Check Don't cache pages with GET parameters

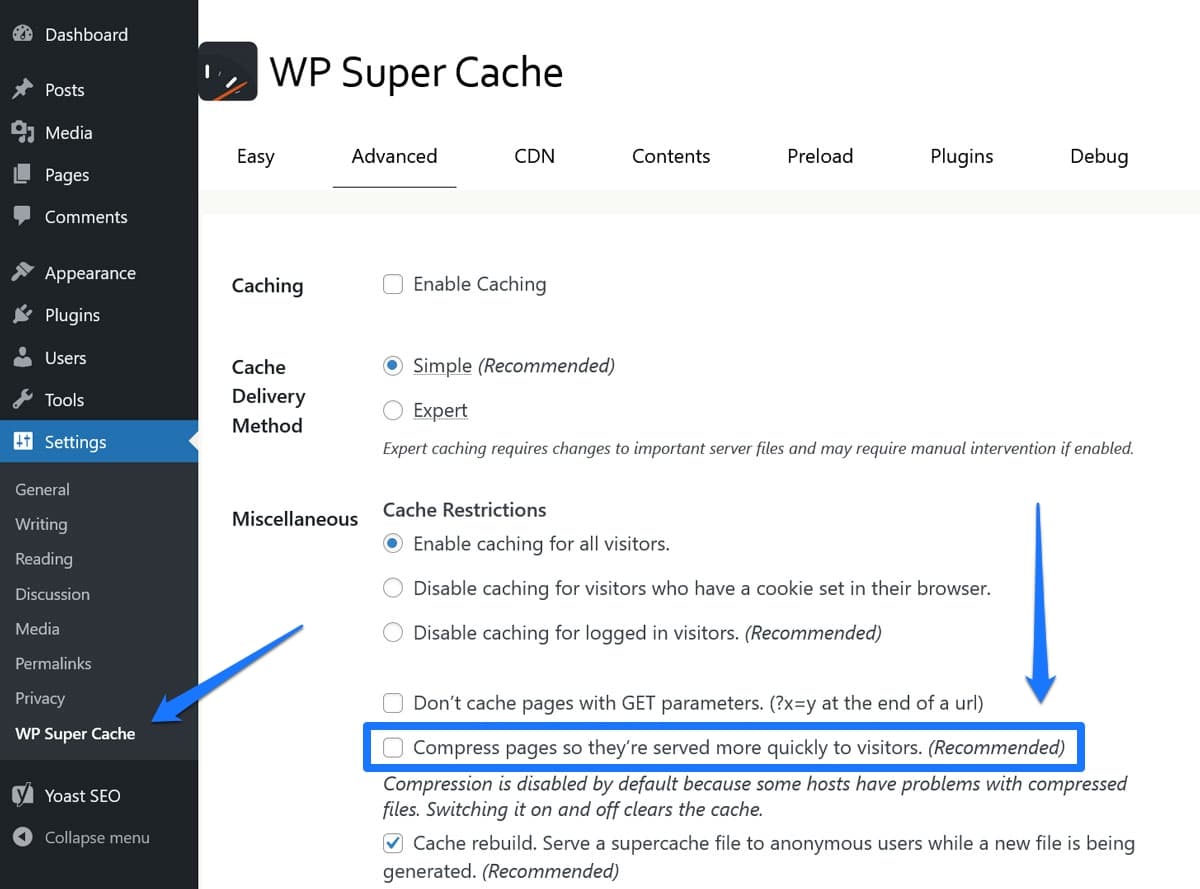click(x=393, y=703)
